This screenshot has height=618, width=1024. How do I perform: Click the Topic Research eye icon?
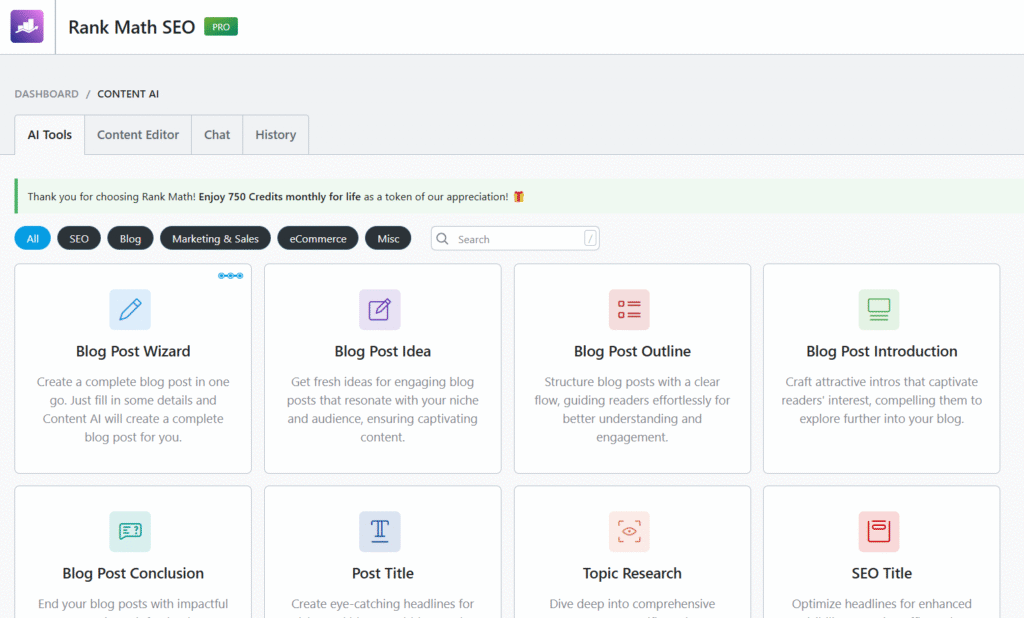point(629,531)
